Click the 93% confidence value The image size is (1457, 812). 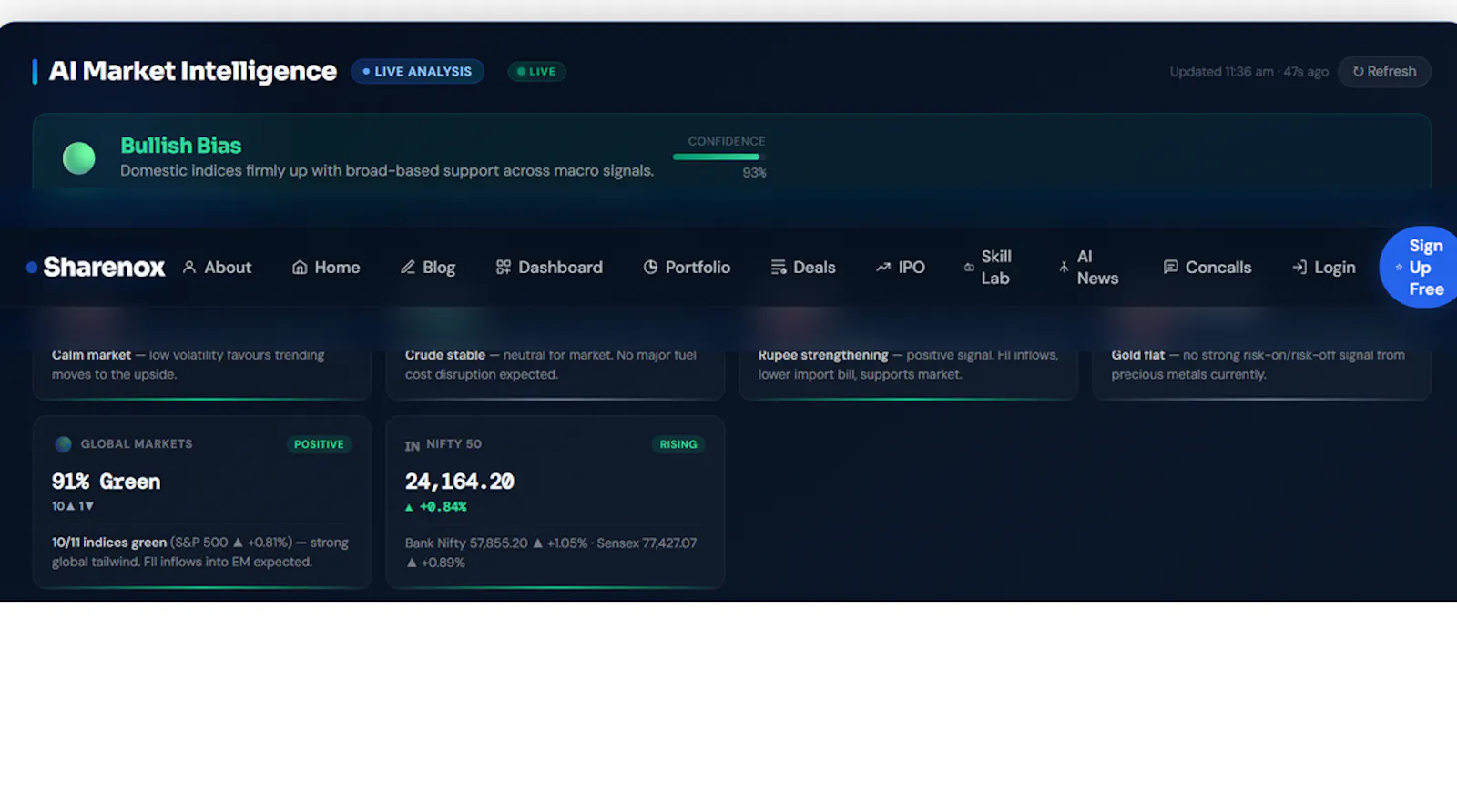[754, 173]
